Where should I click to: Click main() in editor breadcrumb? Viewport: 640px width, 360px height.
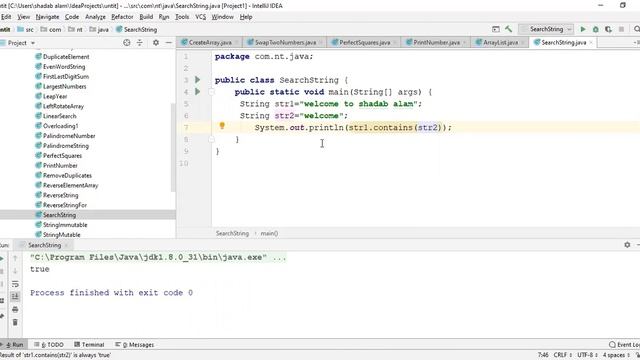pos(269,233)
